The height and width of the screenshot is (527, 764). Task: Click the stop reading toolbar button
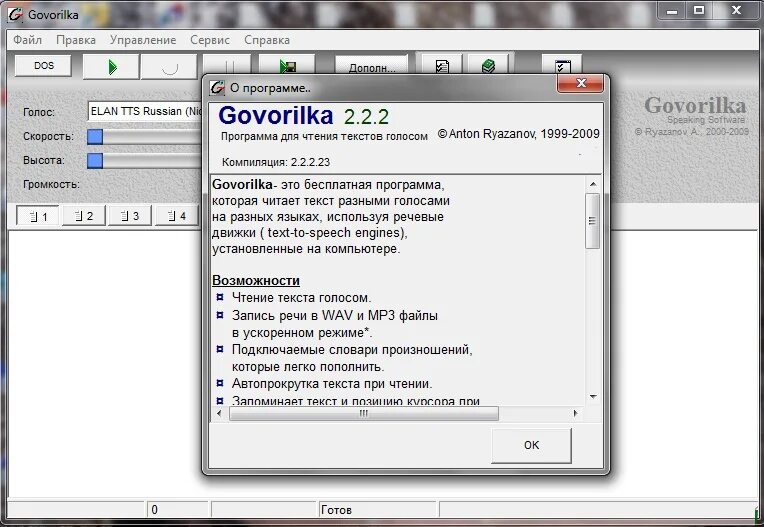[169, 67]
